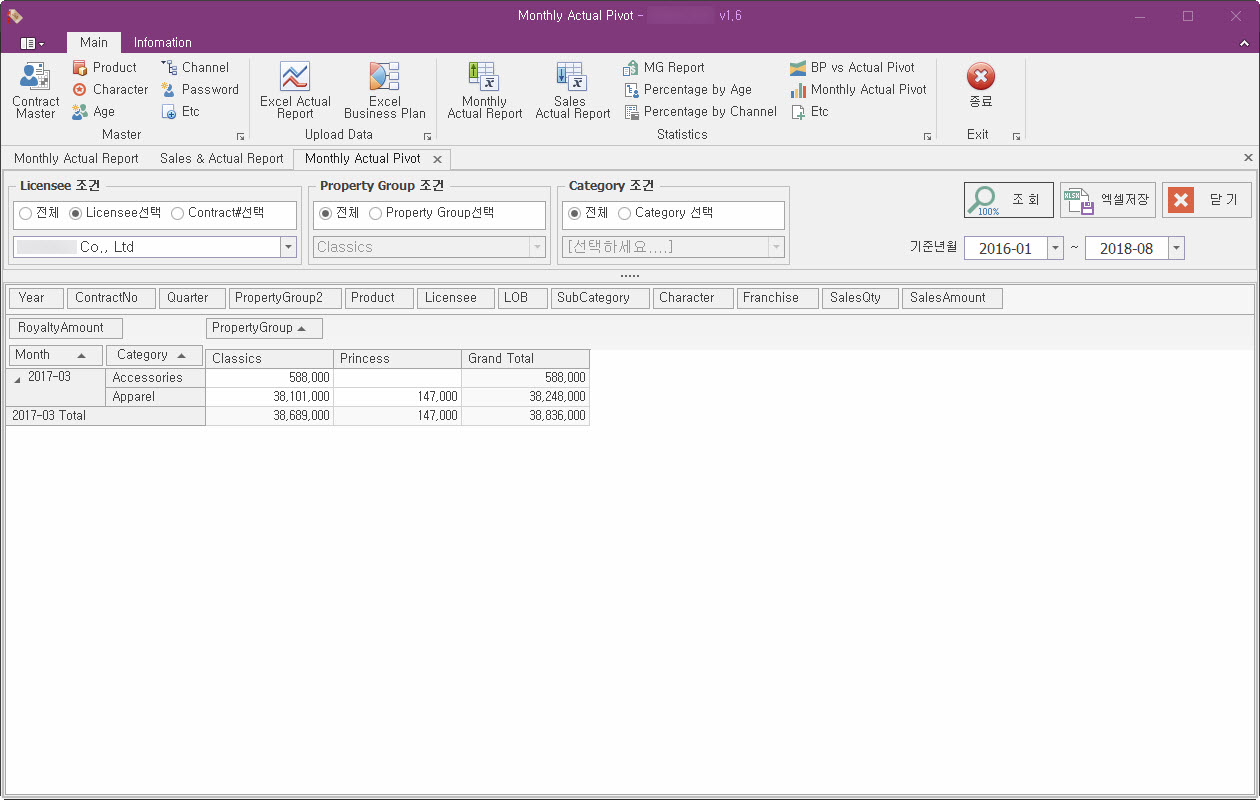This screenshot has height=800, width=1260.
Task: Collapse filter panel via dotted splitter
Action: [x=629, y=276]
